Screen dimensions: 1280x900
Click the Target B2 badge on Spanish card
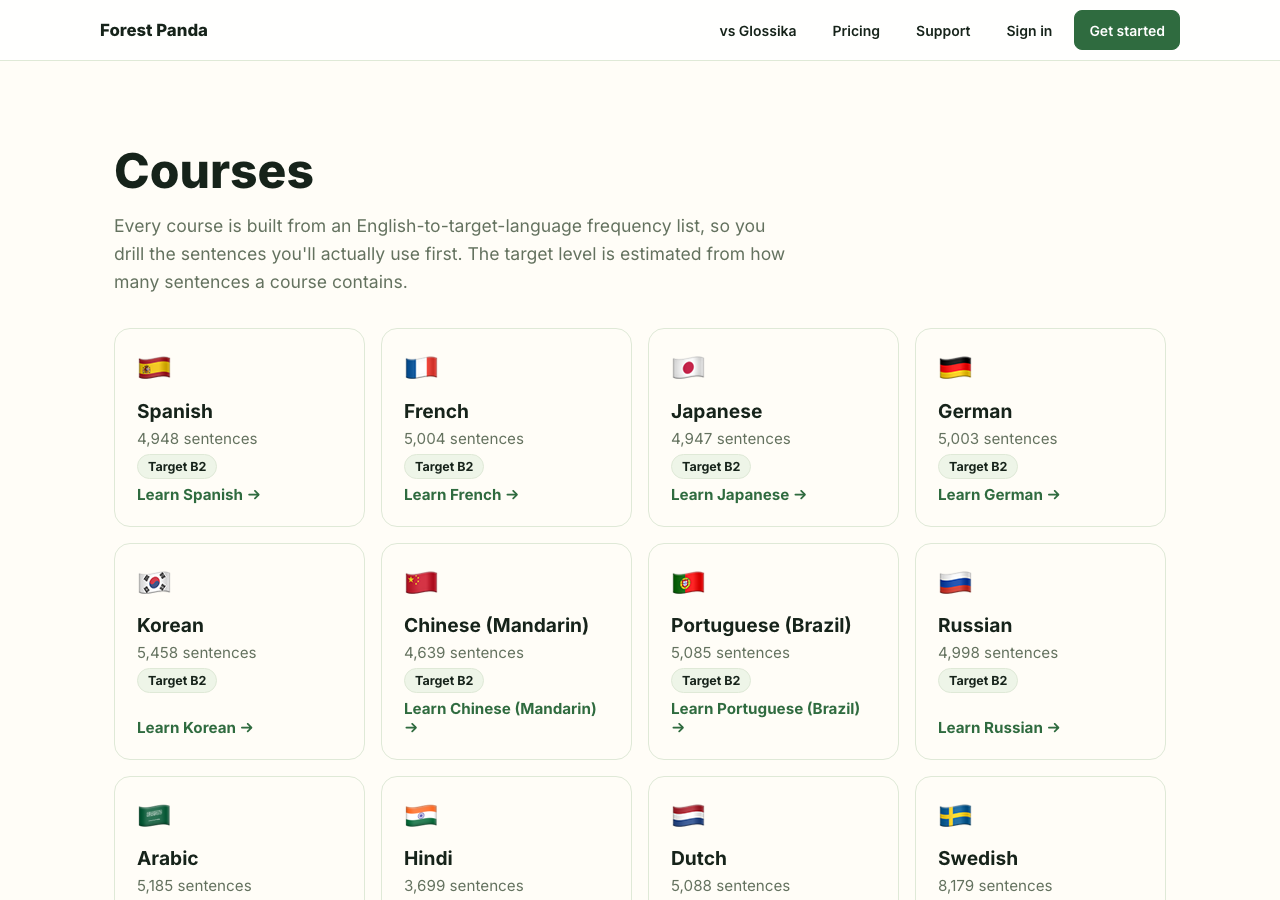(x=177, y=466)
